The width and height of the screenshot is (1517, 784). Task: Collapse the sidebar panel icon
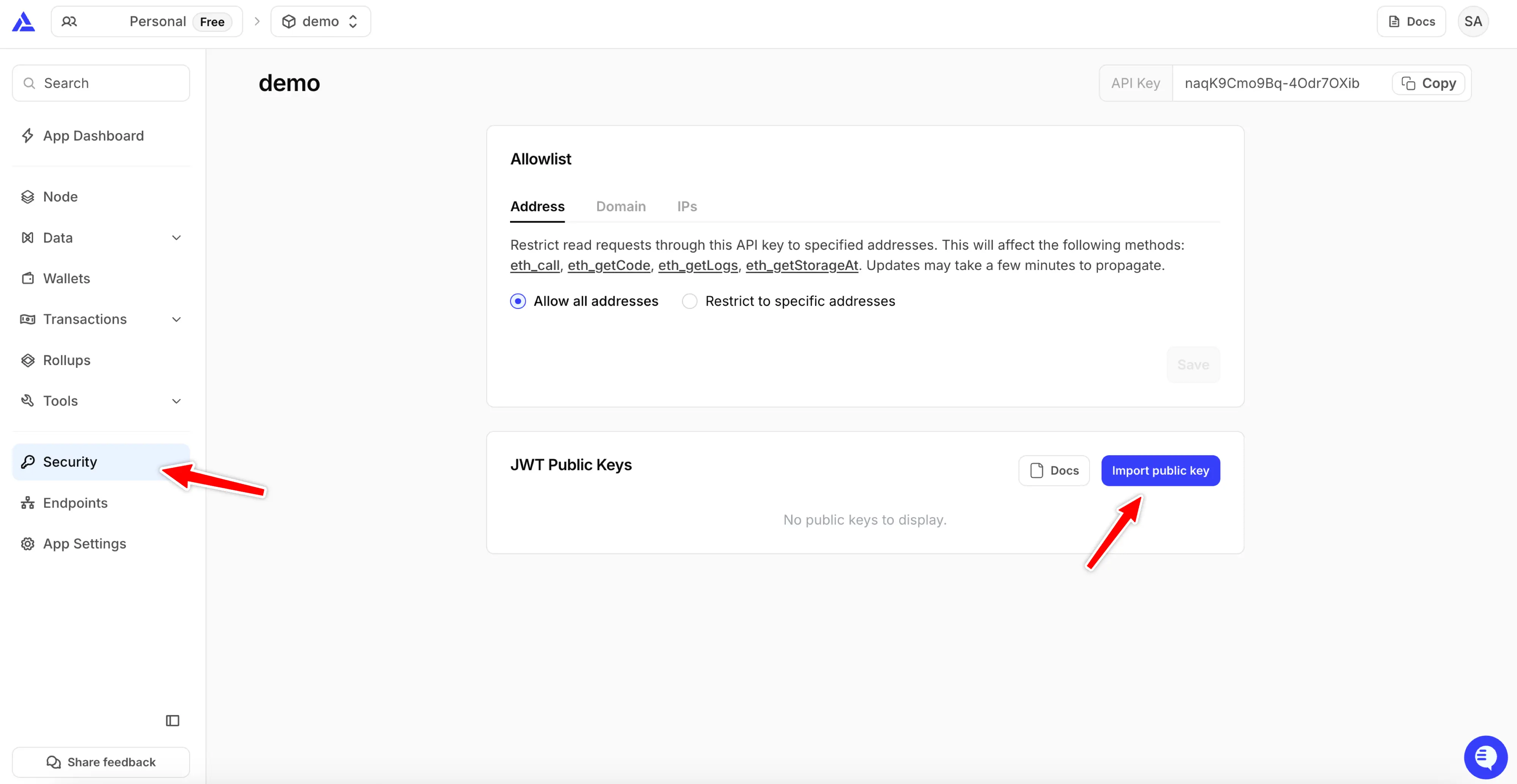pos(172,720)
